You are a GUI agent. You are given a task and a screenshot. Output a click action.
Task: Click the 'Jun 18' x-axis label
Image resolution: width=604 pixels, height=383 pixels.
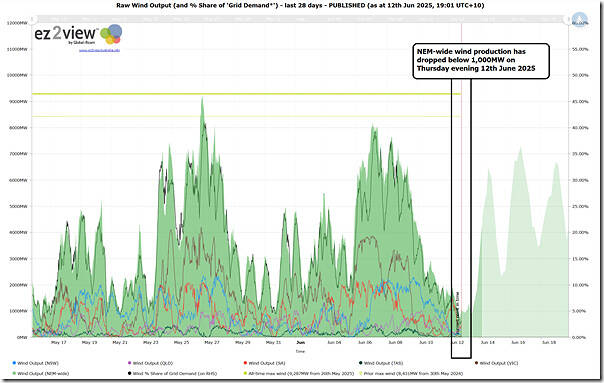549,342
